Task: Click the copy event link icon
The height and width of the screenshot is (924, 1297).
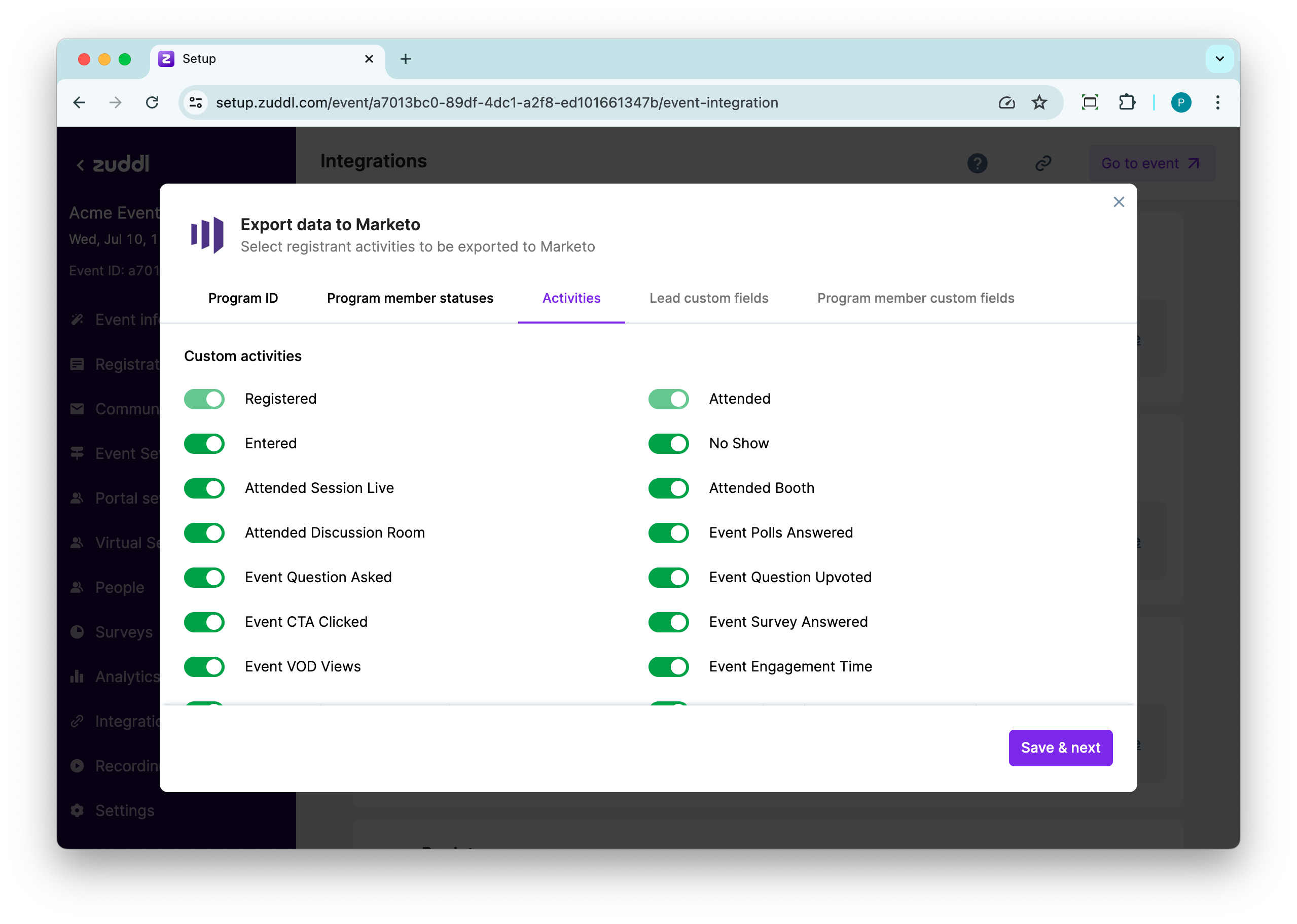Action: pos(1042,163)
